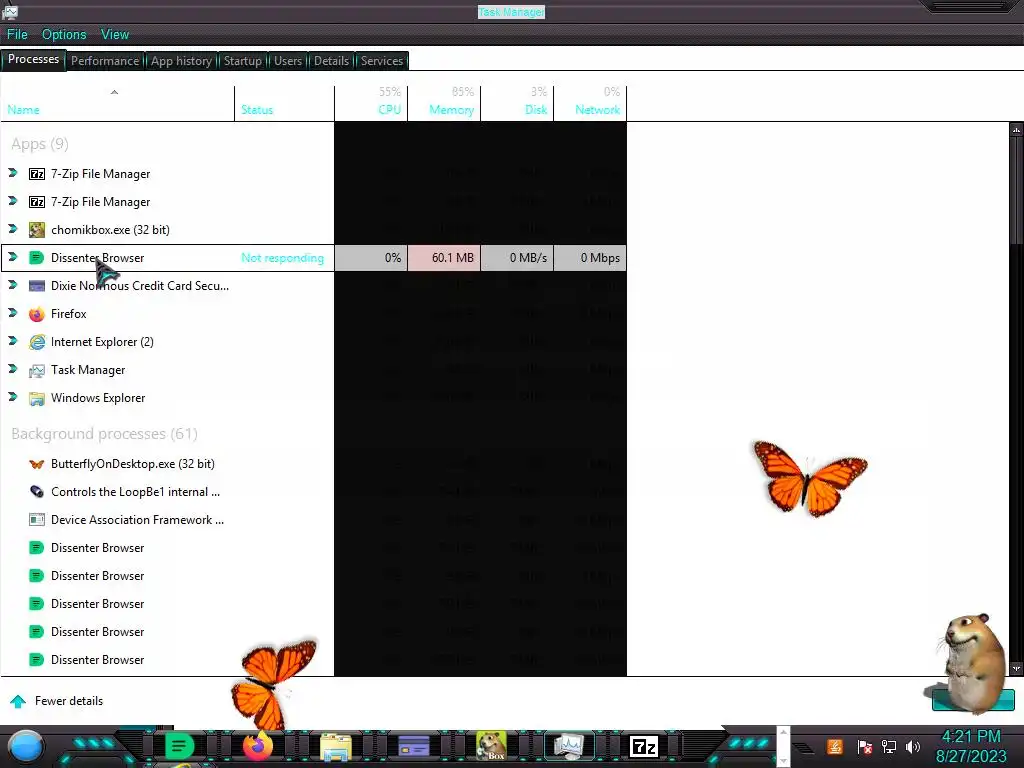The width and height of the screenshot is (1024, 768).
Task: Open the View menu
Action: click(115, 35)
